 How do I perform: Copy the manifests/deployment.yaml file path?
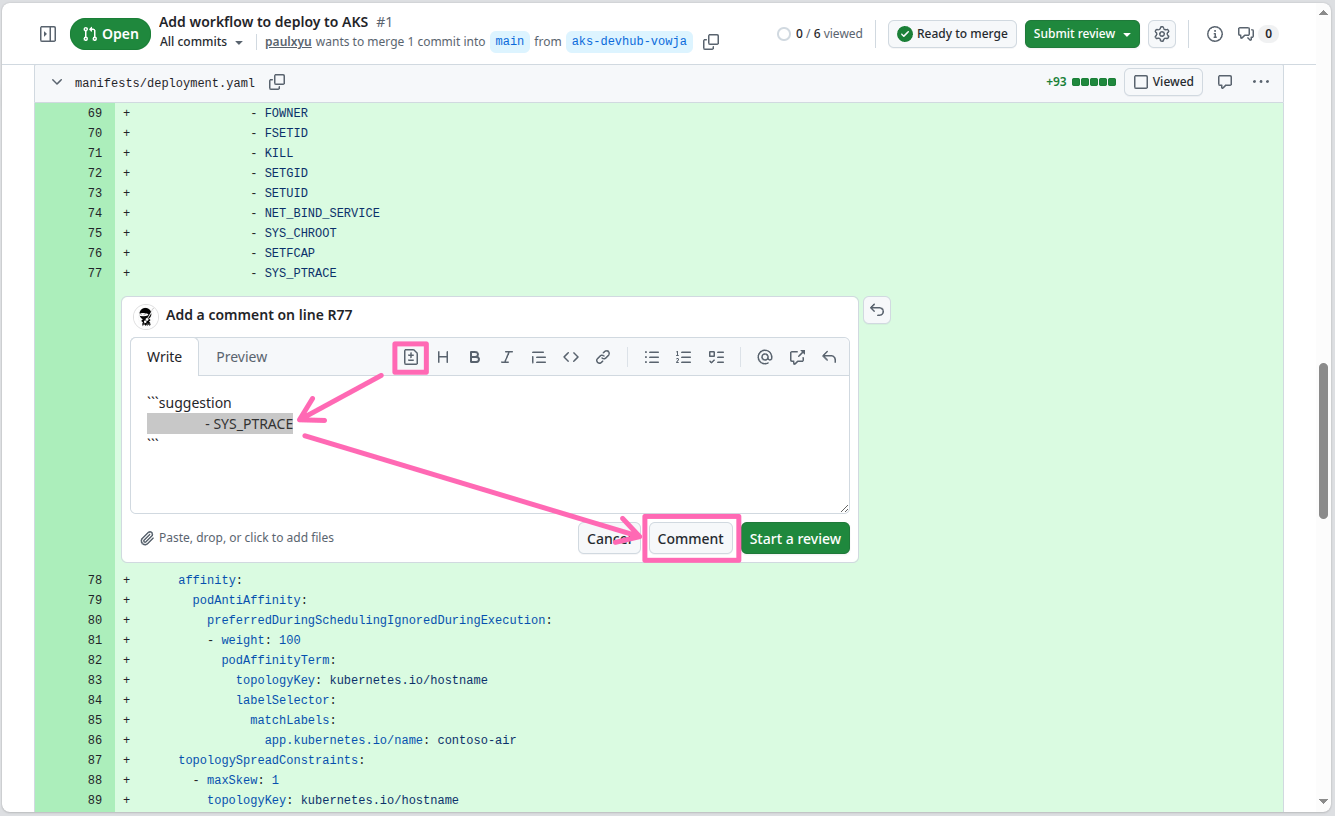point(277,82)
